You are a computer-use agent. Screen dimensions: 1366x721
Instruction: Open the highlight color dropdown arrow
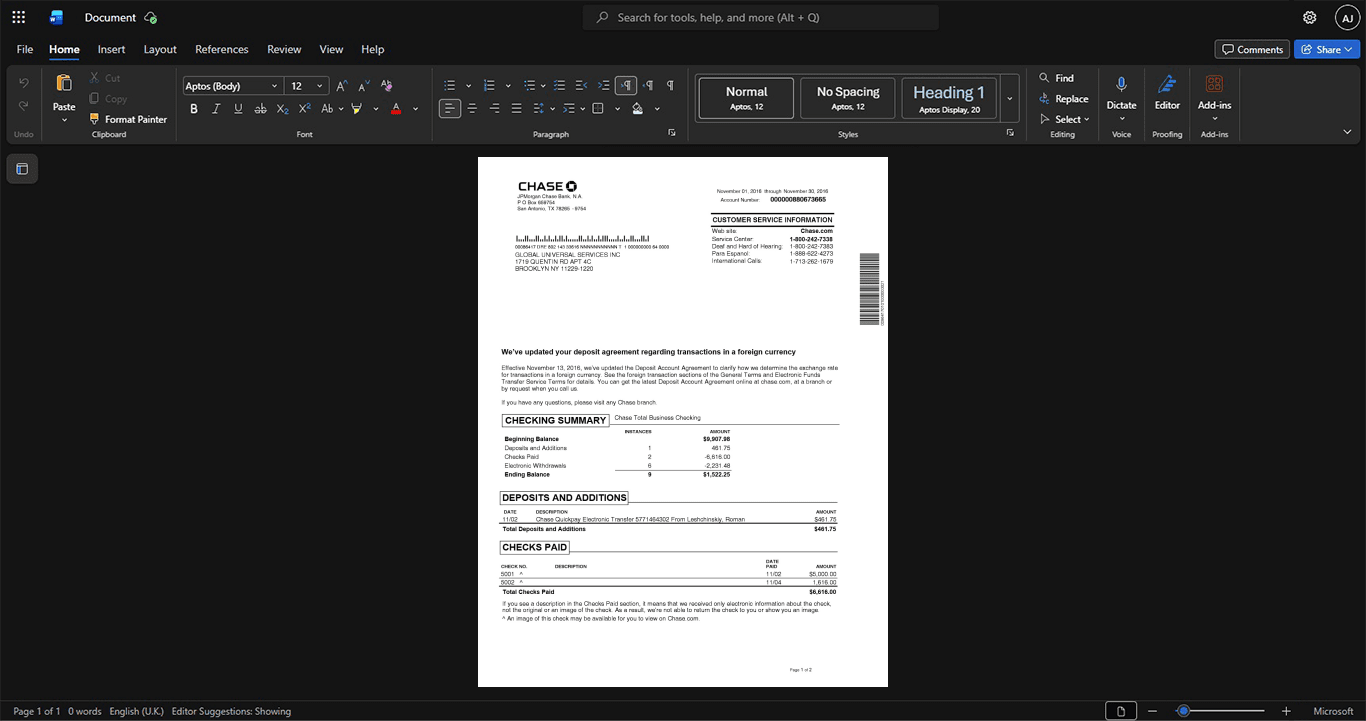[376, 108]
